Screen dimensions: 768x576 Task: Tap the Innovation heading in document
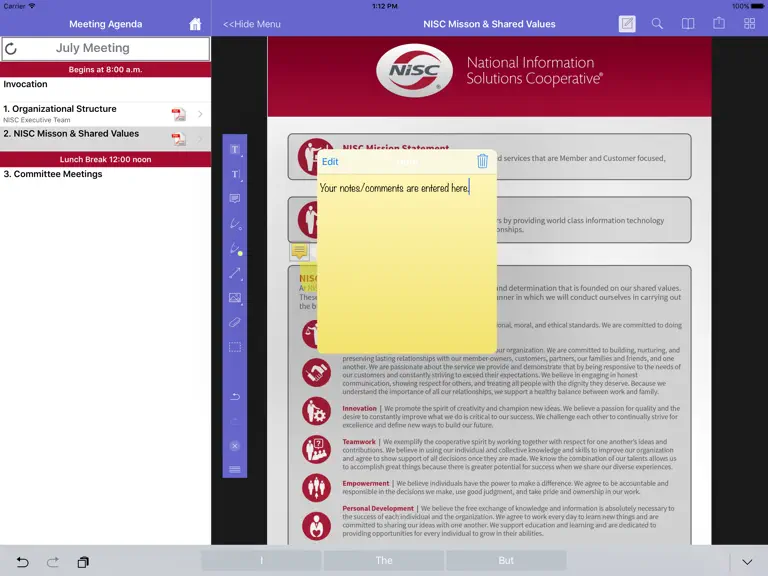tap(360, 408)
